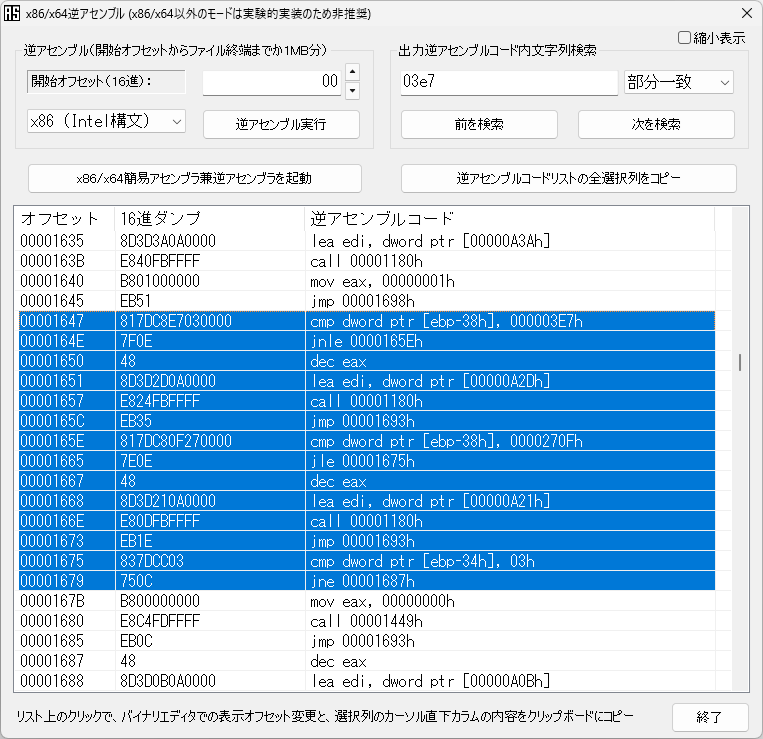The width and height of the screenshot is (763, 739).
Task: Enable the 縮小表示 checkbox
Action: point(685,38)
